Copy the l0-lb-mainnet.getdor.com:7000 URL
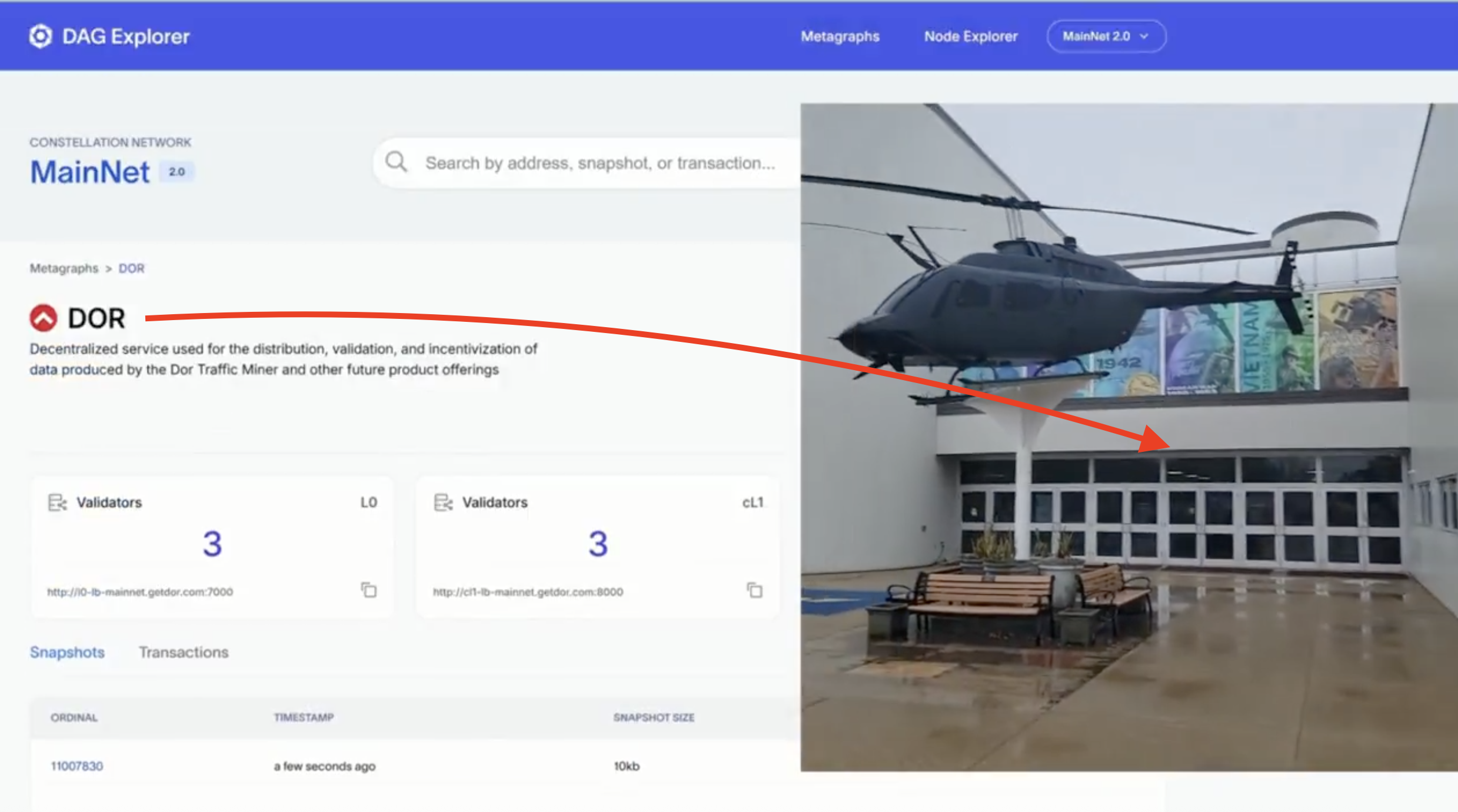1458x812 pixels. [368, 590]
